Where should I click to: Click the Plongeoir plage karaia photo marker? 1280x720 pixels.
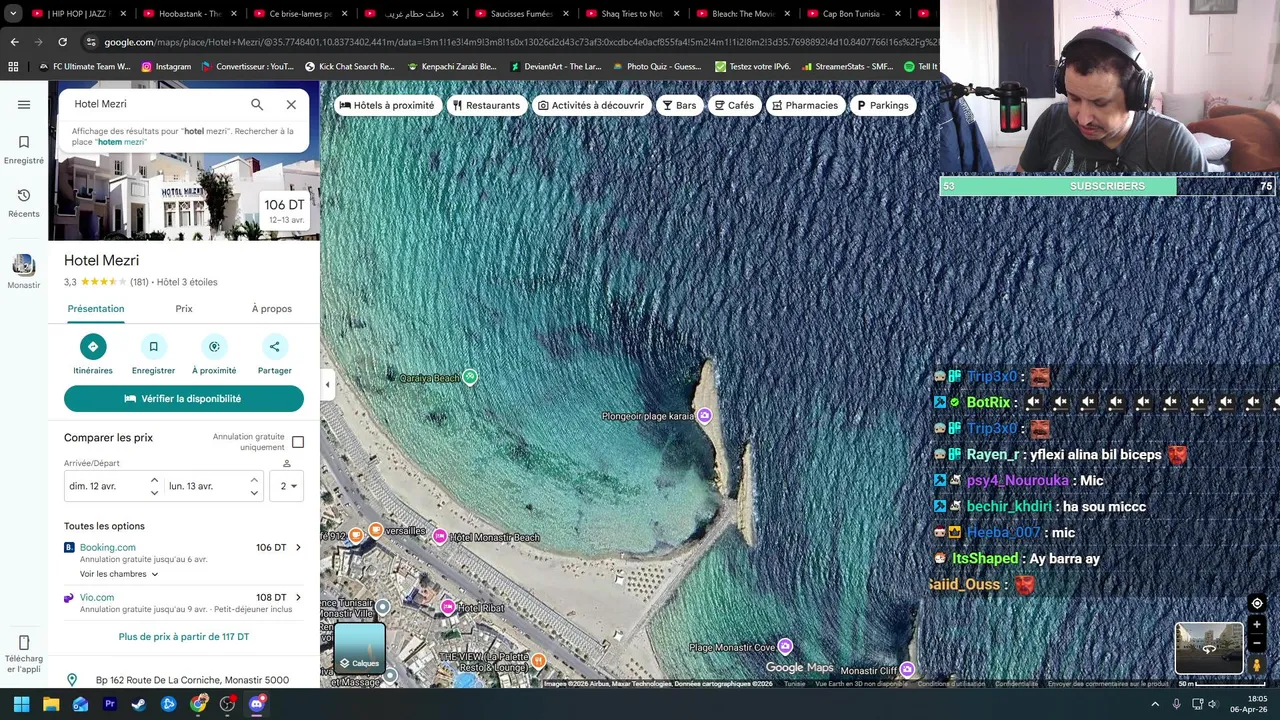pos(704,415)
